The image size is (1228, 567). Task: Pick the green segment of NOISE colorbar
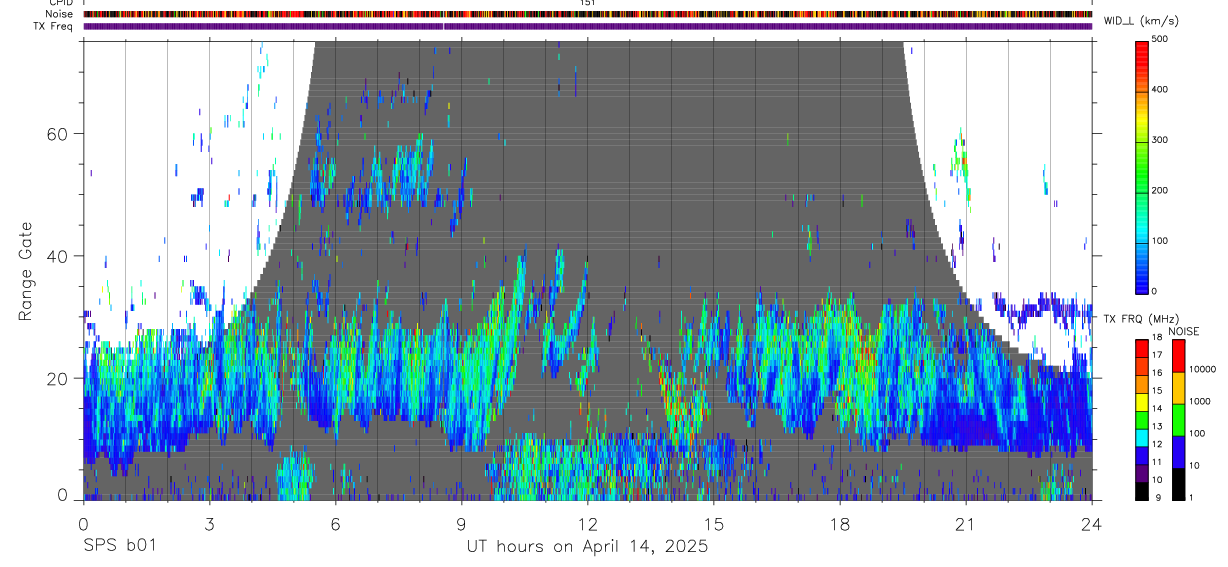click(x=1178, y=419)
